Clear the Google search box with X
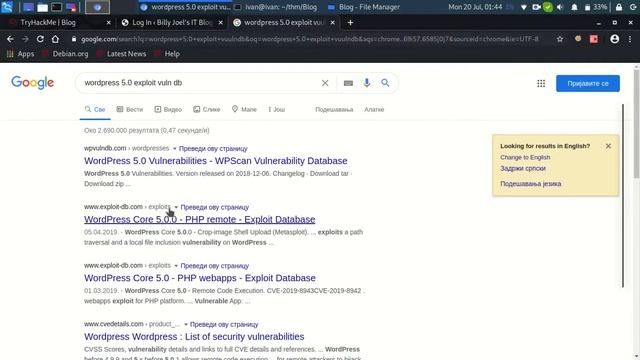Screen dimensions: 640x360 click(x=325, y=83)
